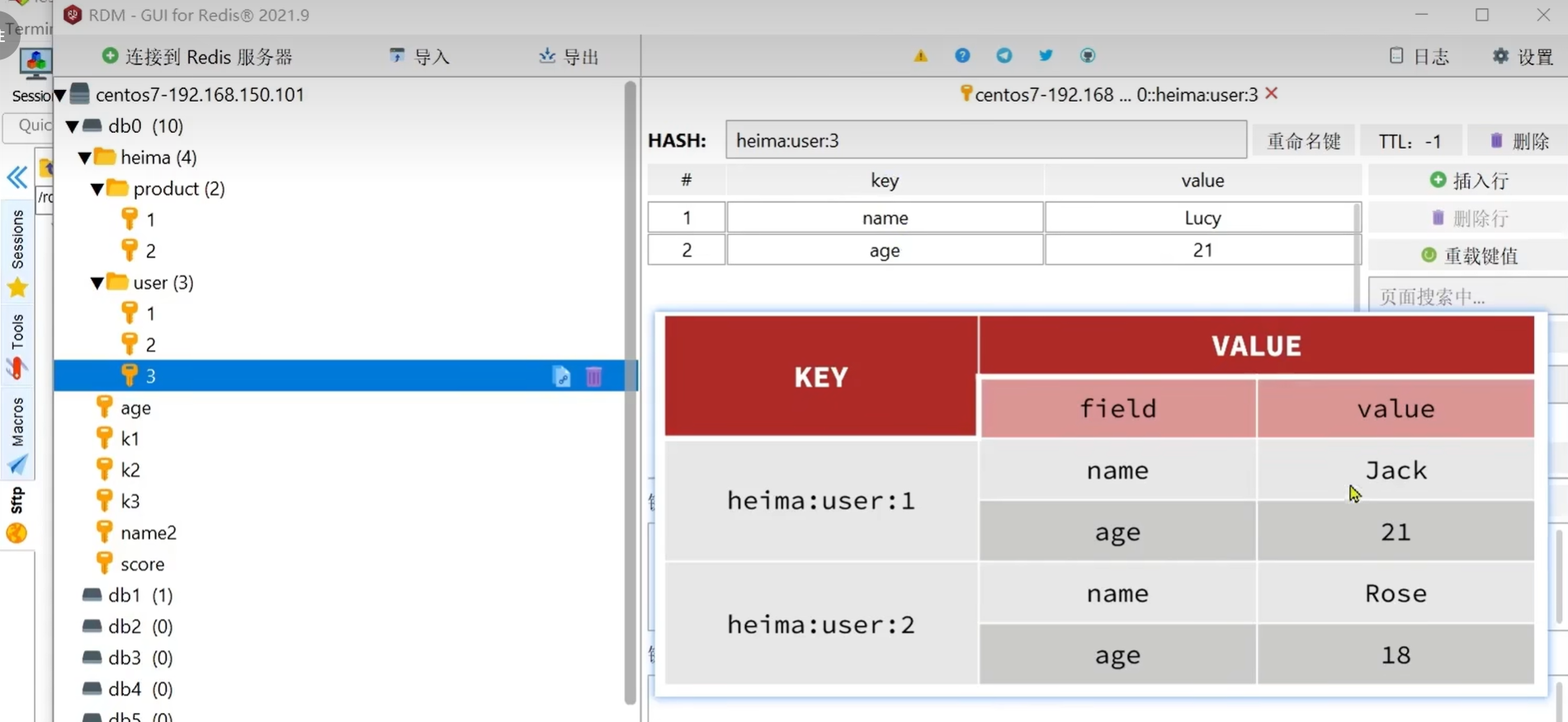Click the value column header

(1202, 180)
